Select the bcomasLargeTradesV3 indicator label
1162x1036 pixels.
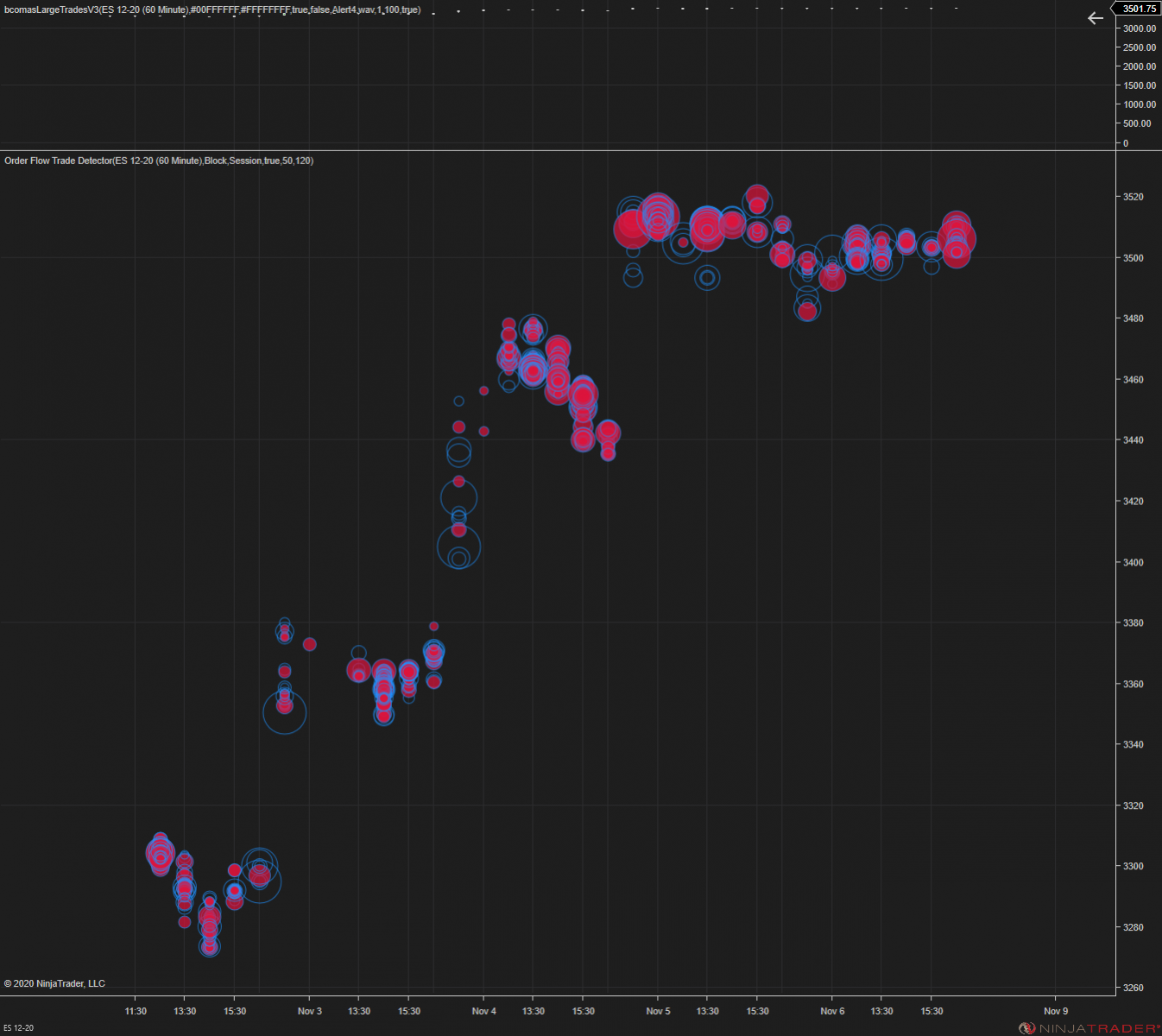coord(212,10)
